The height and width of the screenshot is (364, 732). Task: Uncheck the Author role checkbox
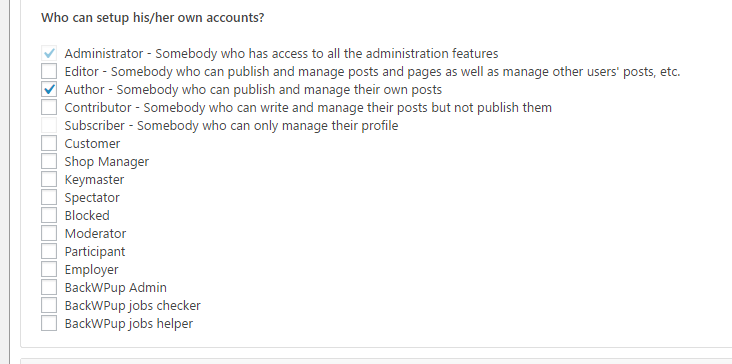tap(49, 89)
